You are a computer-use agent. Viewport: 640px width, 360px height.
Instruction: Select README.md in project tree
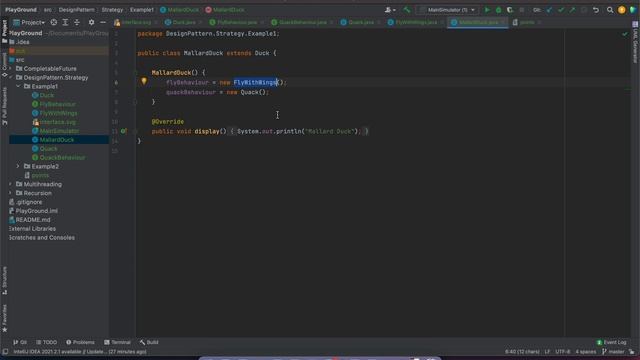tap(33, 220)
